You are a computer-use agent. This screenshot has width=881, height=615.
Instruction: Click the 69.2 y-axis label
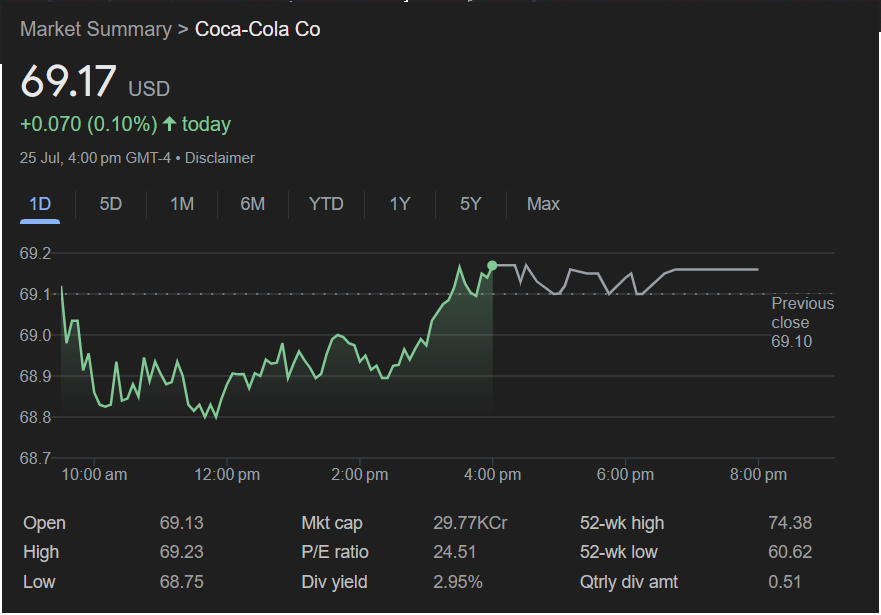35,253
